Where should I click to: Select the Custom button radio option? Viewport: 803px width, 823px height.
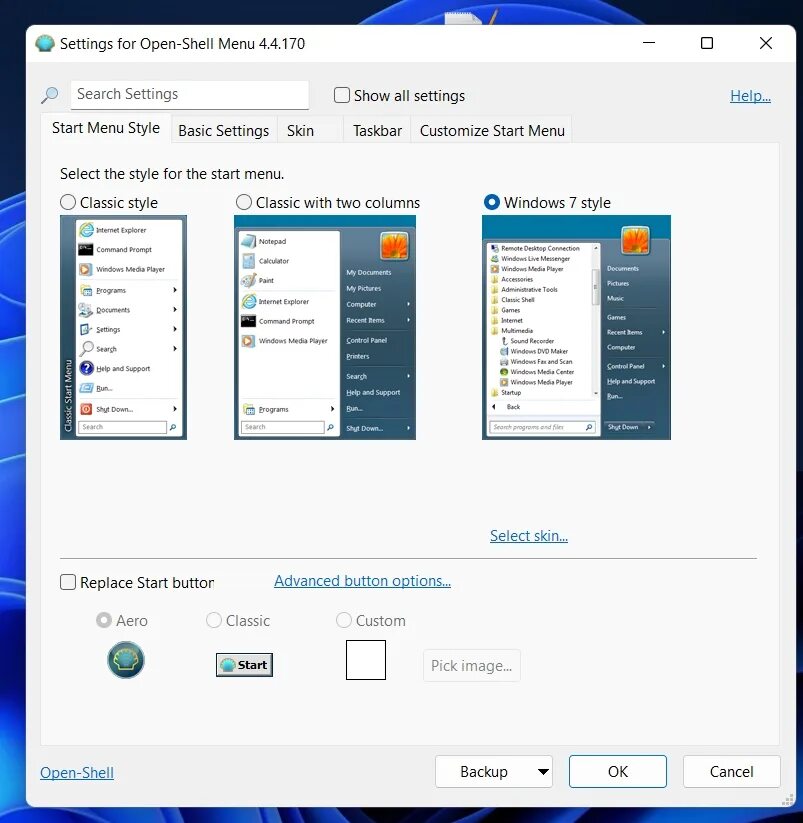click(x=344, y=620)
